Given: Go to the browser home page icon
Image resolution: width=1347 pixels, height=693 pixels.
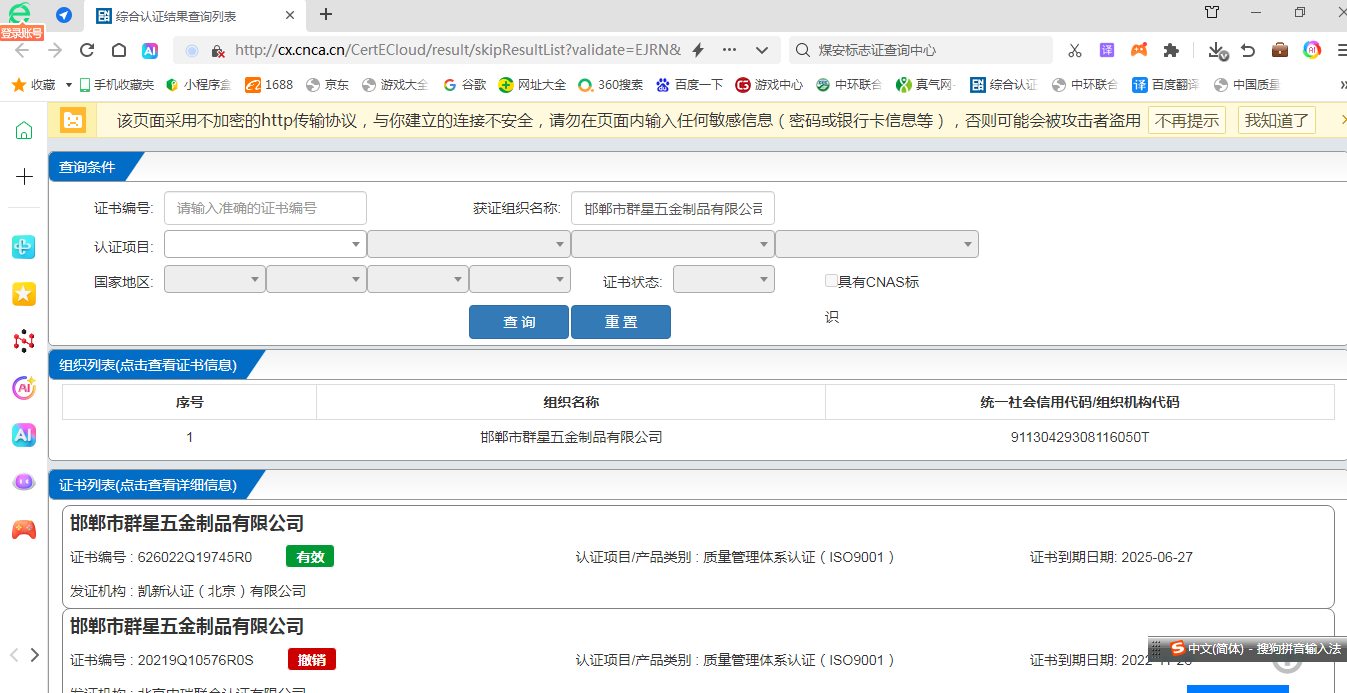Looking at the screenshot, I should [x=118, y=50].
